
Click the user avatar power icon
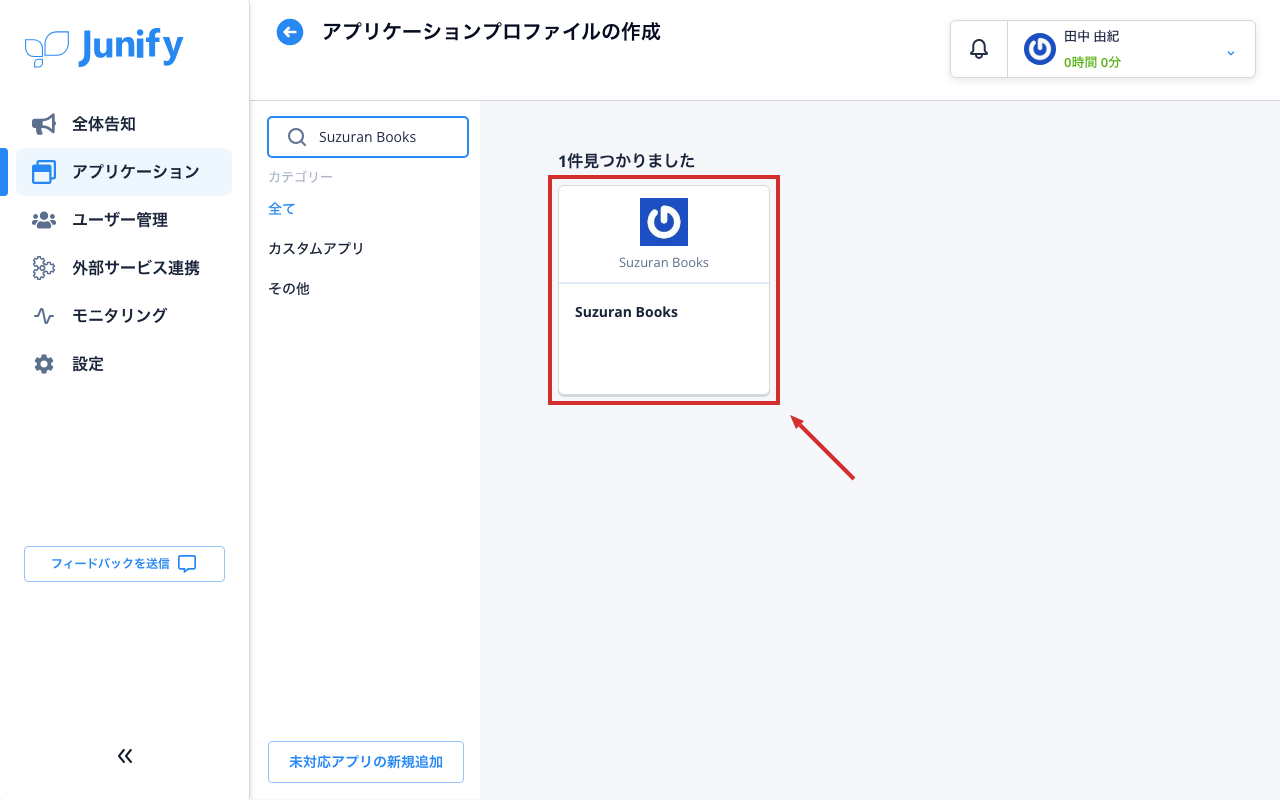1040,49
